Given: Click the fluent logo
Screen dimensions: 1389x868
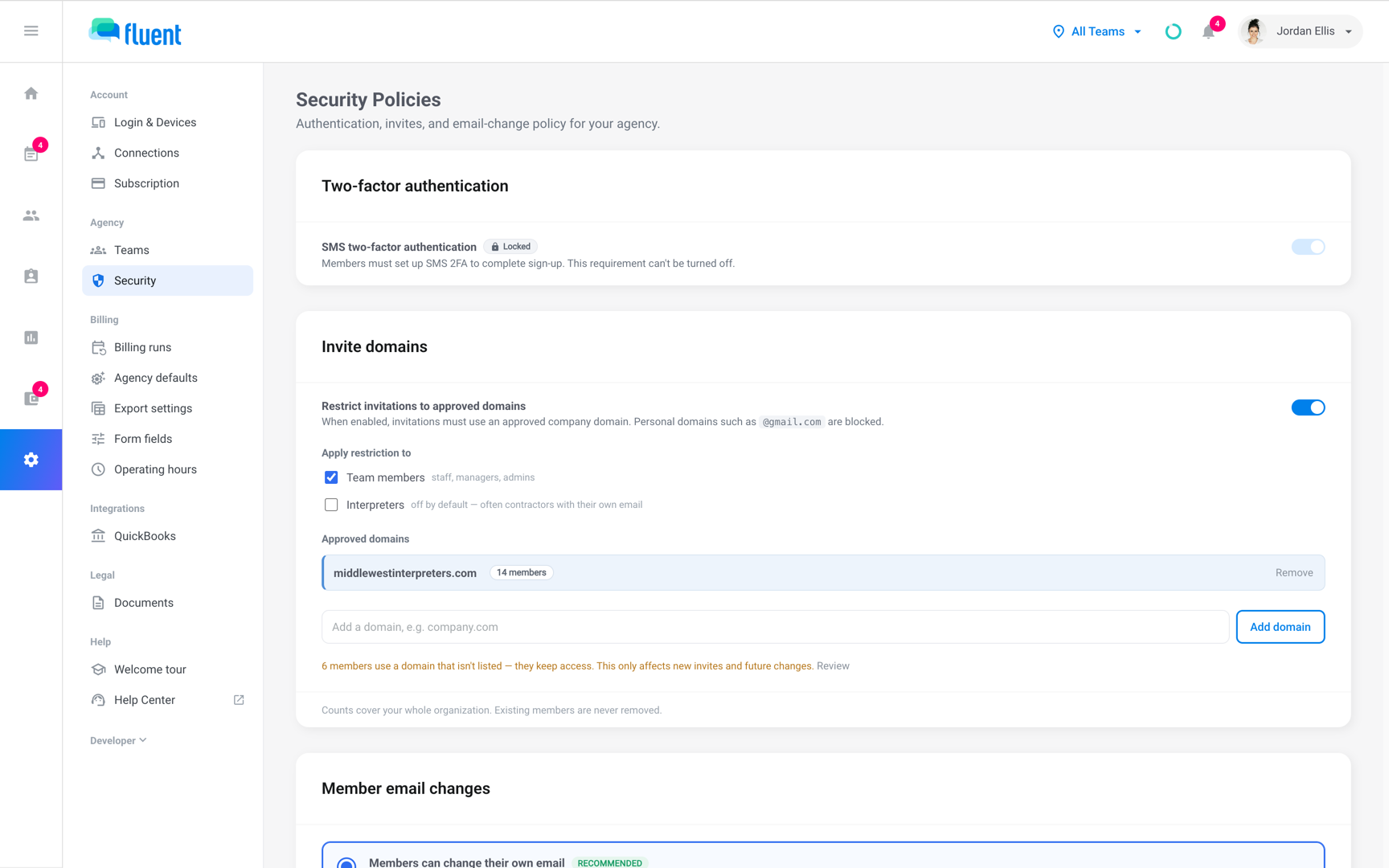Looking at the screenshot, I should click(x=135, y=32).
